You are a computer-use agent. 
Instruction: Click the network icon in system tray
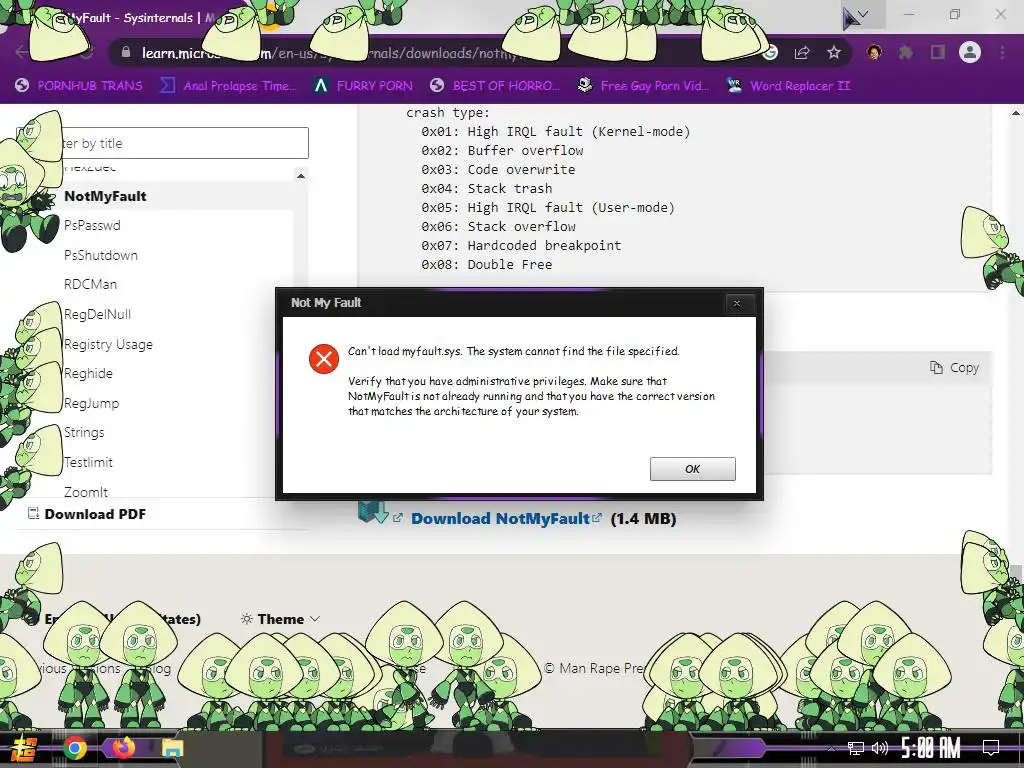(x=856, y=748)
